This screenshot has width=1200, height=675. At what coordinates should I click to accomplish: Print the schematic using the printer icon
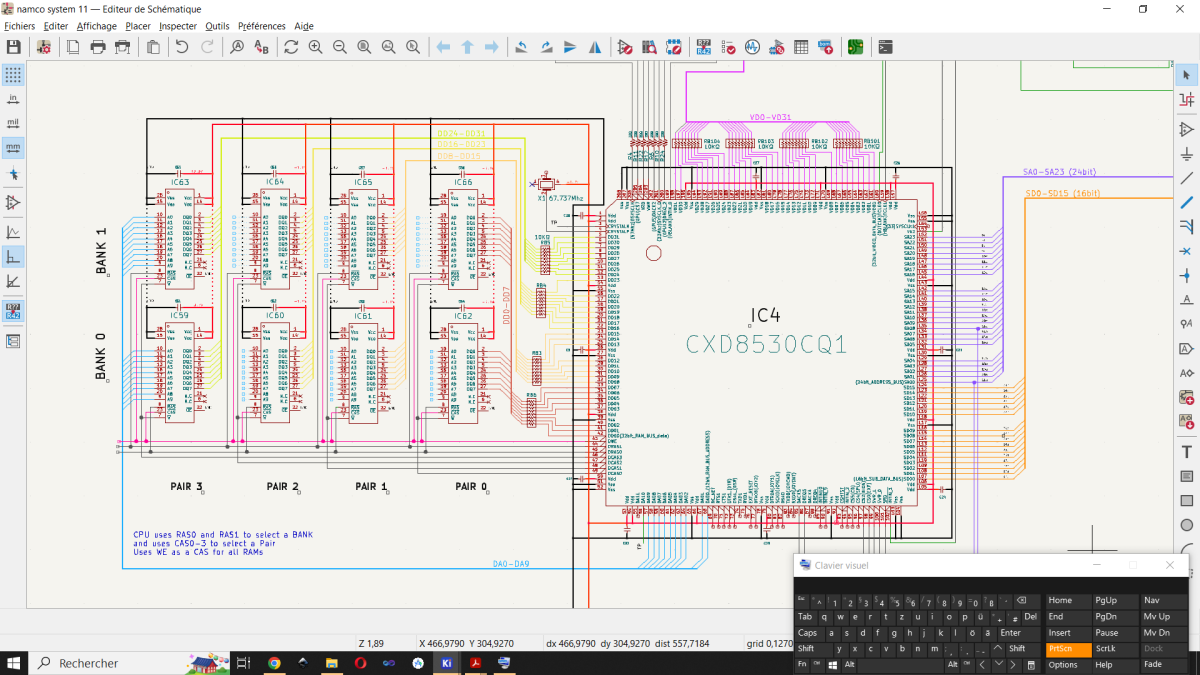pos(98,47)
